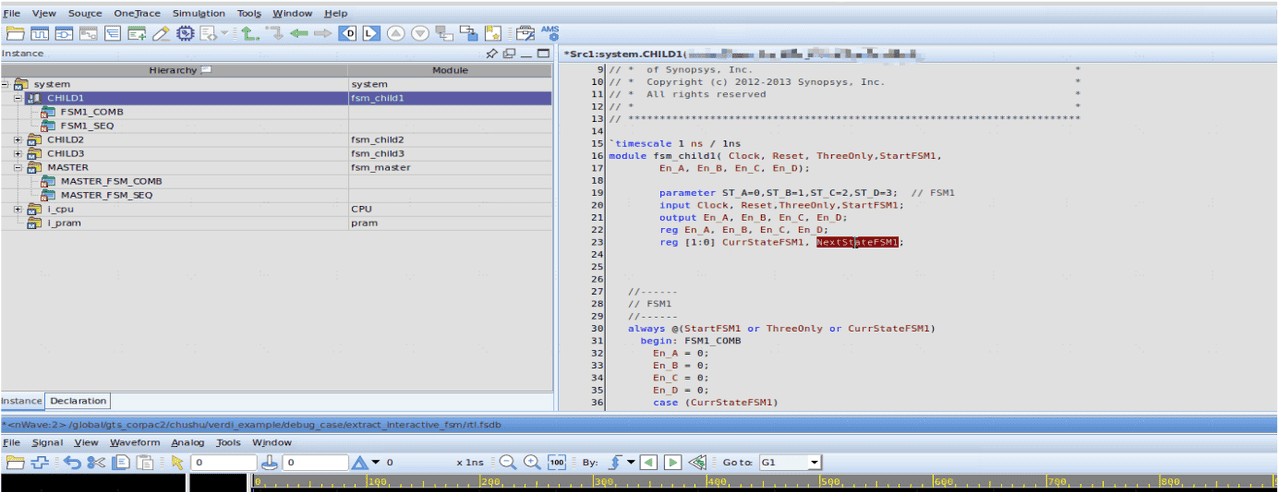Click the zoom in magnifier in nWave
Viewport: 1280px width, 492px height.
tap(532, 462)
